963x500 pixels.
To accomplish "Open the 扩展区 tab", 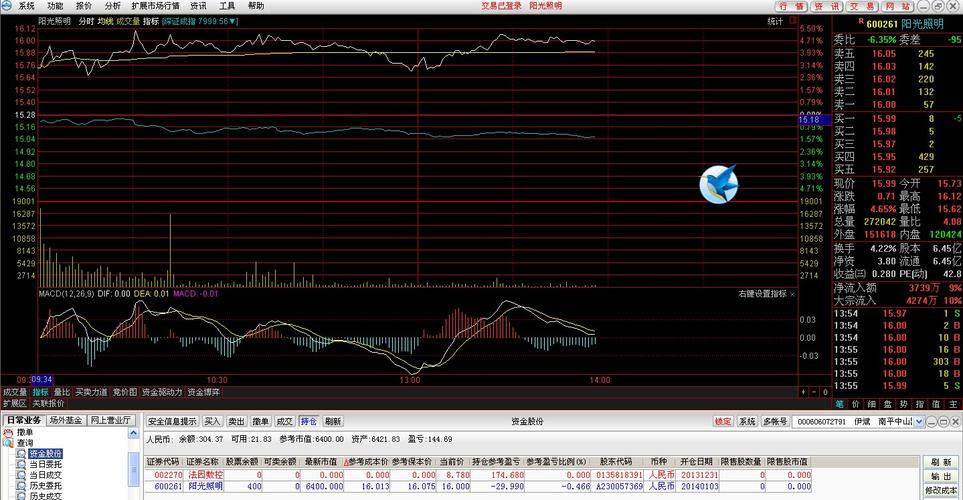I will coord(15,404).
